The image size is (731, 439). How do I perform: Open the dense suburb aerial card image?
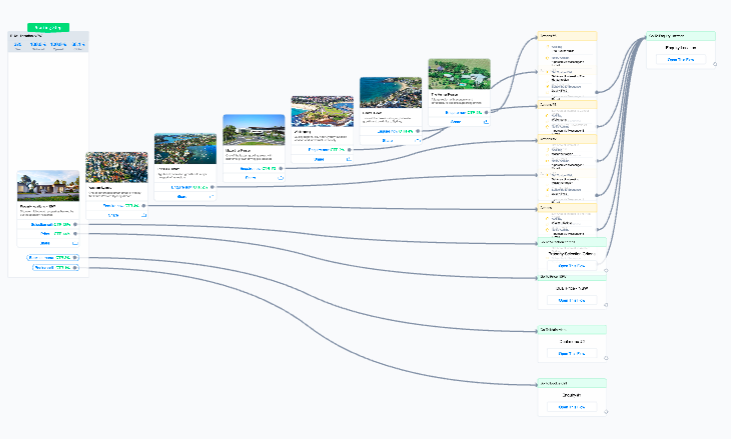point(117,167)
